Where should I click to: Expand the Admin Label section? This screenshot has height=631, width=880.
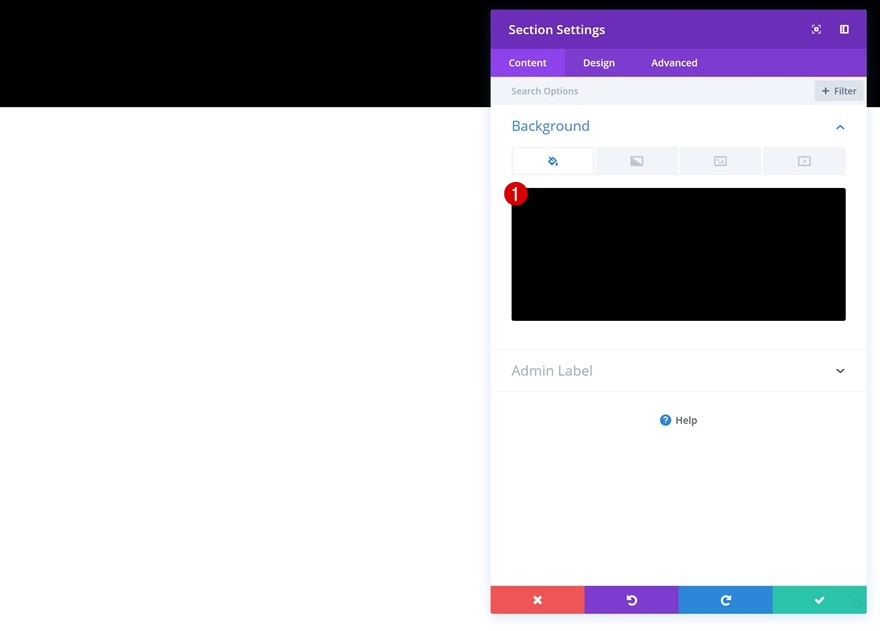(x=679, y=371)
